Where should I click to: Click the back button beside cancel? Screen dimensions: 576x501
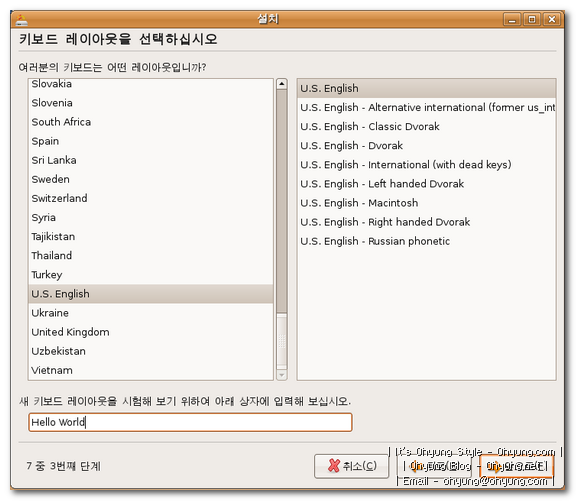pyautogui.click(x=435, y=466)
